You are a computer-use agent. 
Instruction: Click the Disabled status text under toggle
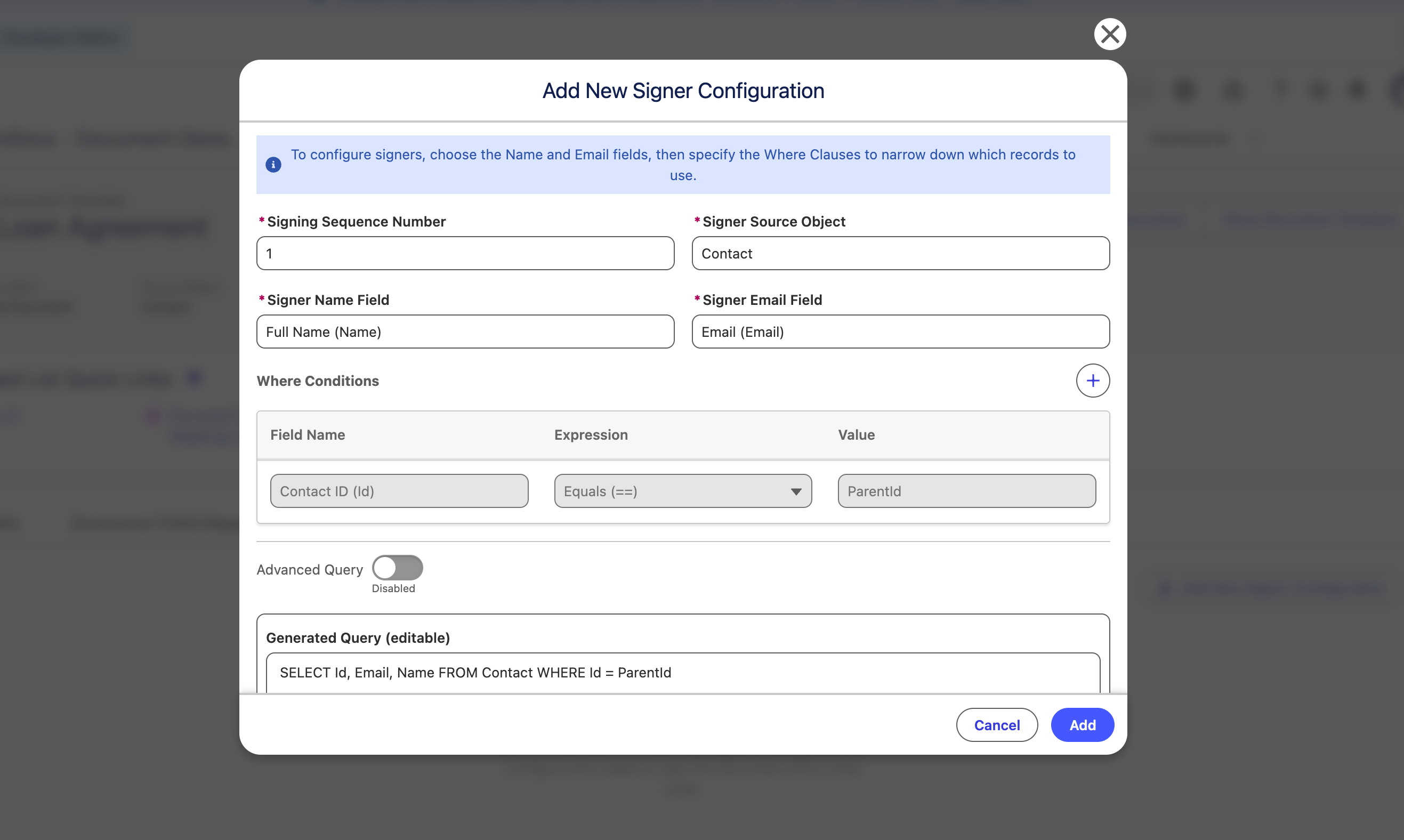[393, 588]
